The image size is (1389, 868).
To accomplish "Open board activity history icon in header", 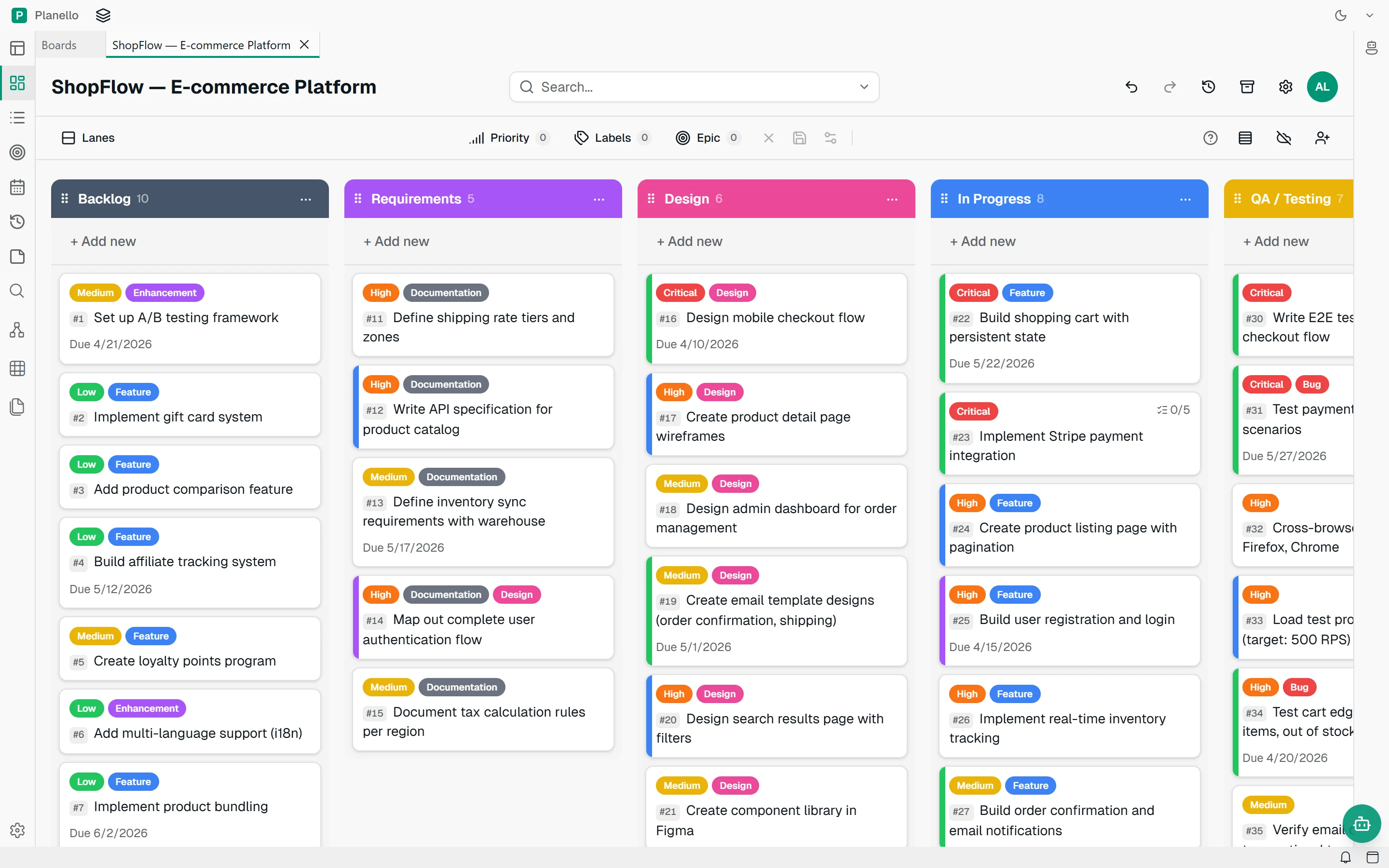I will [1208, 87].
